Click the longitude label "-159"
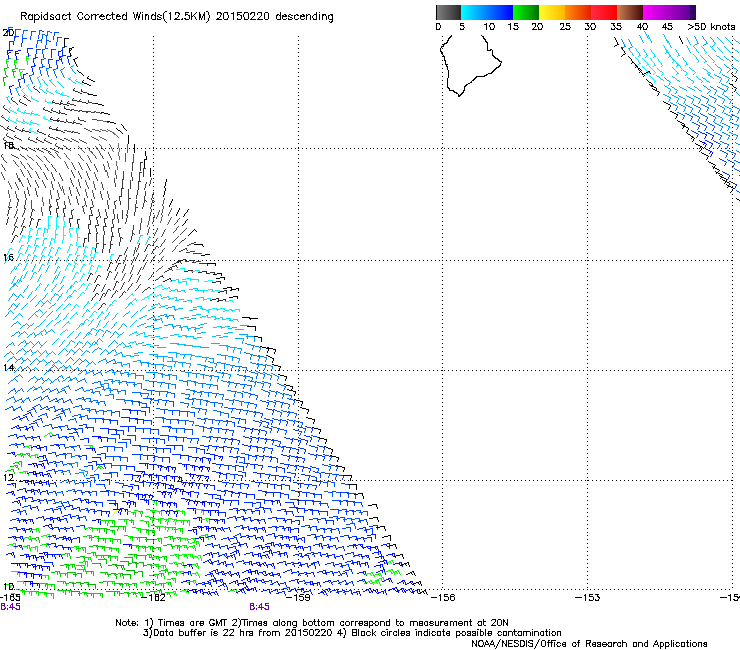Image resolution: width=740 pixels, height=650 pixels. pyautogui.click(x=298, y=598)
